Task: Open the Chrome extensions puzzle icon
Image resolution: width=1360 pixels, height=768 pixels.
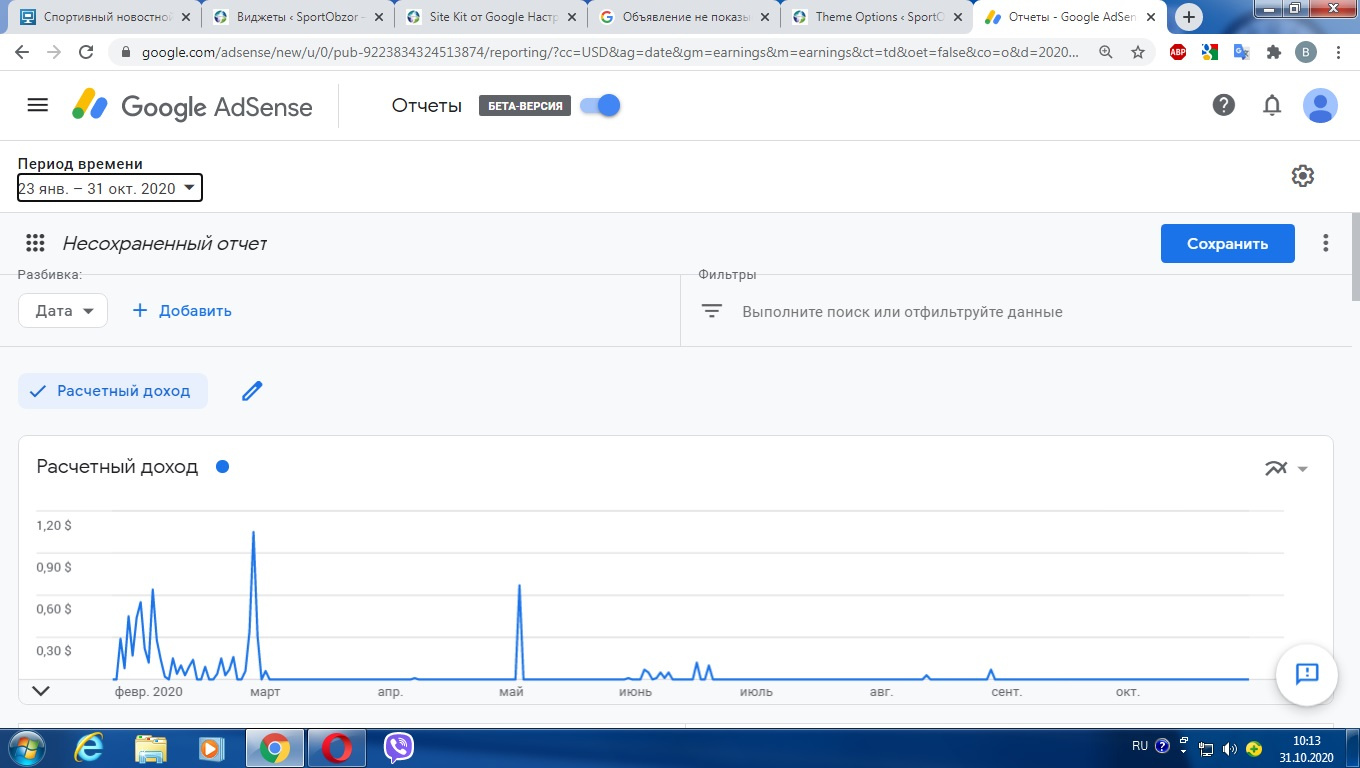Action: click(1274, 53)
